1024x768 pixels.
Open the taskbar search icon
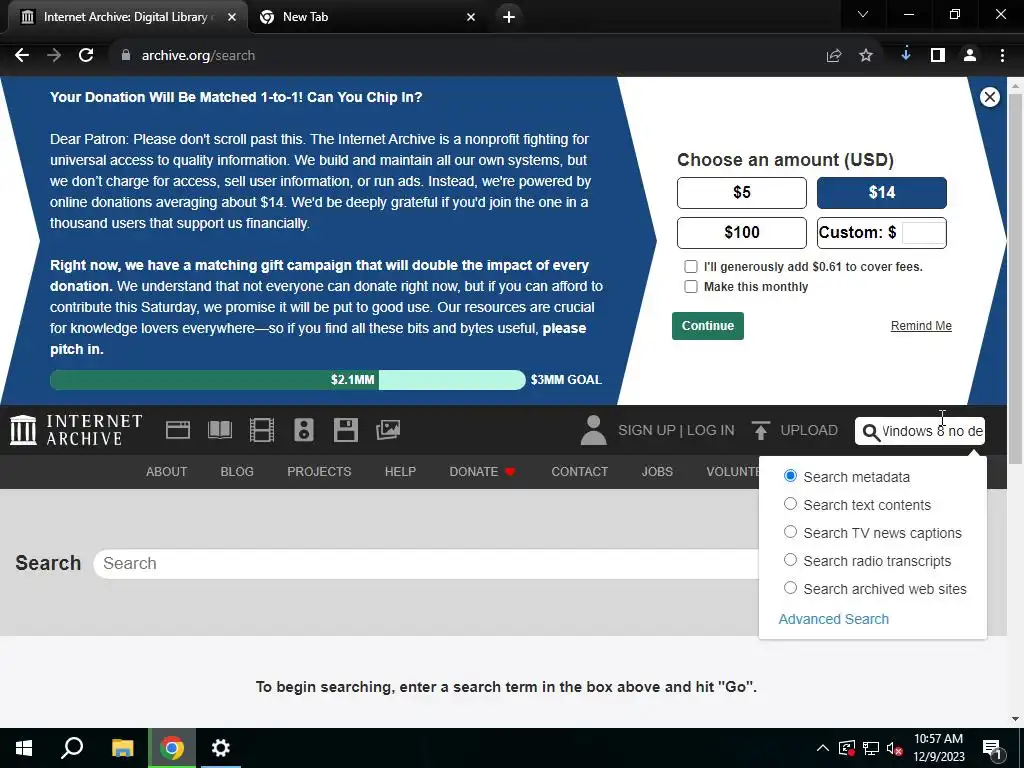(72, 748)
